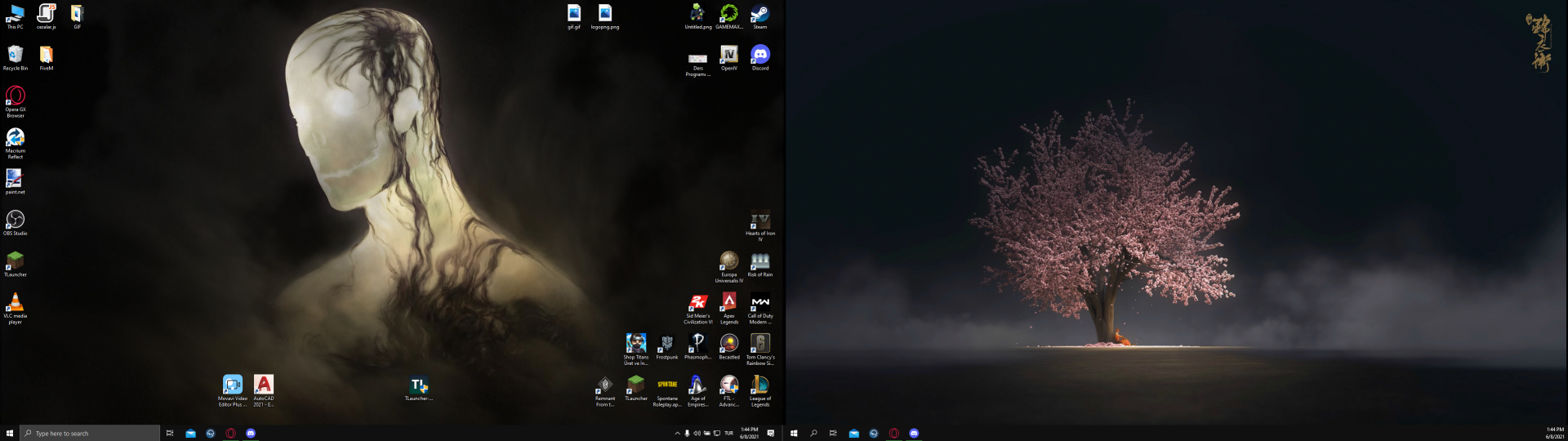1568x441 pixels.
Task: Open Apex Legends shortcut
Action: pyautogui.click(x=729, y=308)
